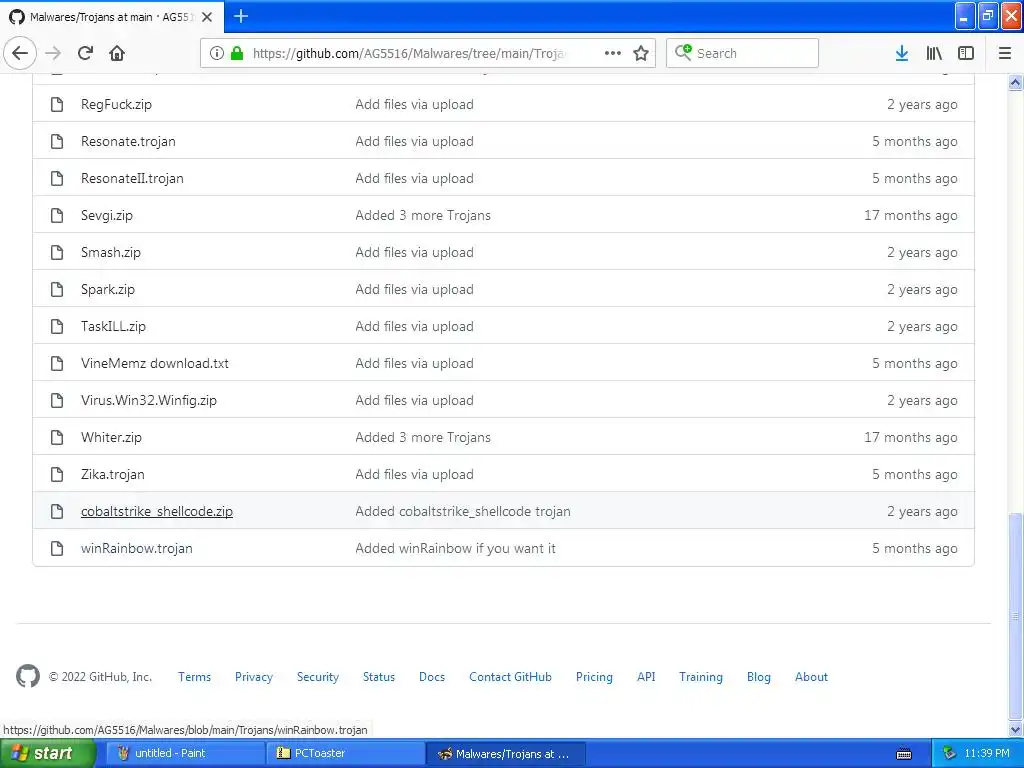The height and width of the screenshot is (768, 1024).
Task: Open 'Added 3 more Trojans' commit for Sevgi.zip
Action: pyautogui.click(x=423, y=216)
